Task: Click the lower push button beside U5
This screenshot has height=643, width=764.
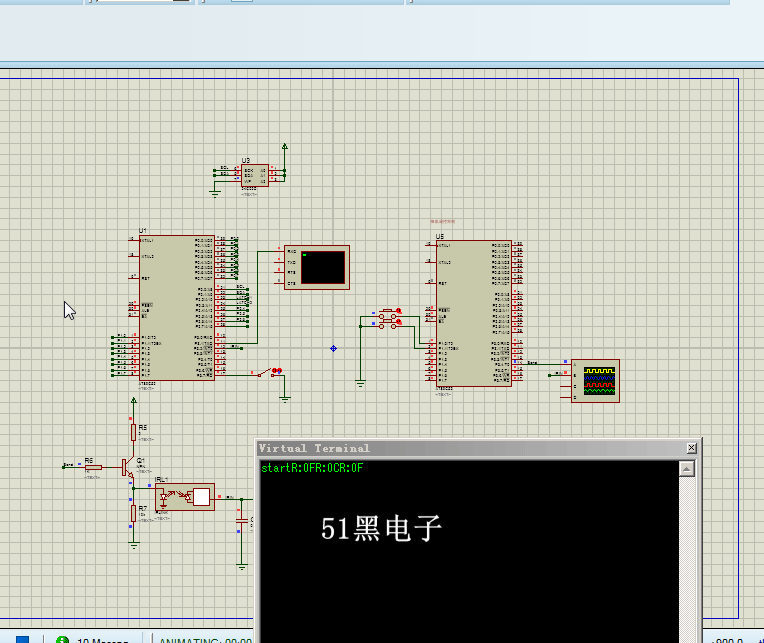Action: pyautogui.click(x=388, y=323)
